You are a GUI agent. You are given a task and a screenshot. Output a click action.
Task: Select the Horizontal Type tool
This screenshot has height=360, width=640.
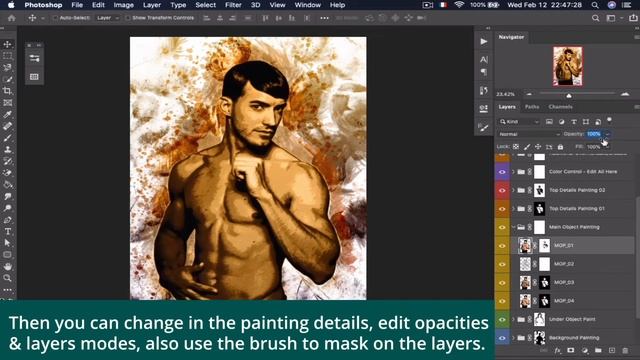pos(7,231)
